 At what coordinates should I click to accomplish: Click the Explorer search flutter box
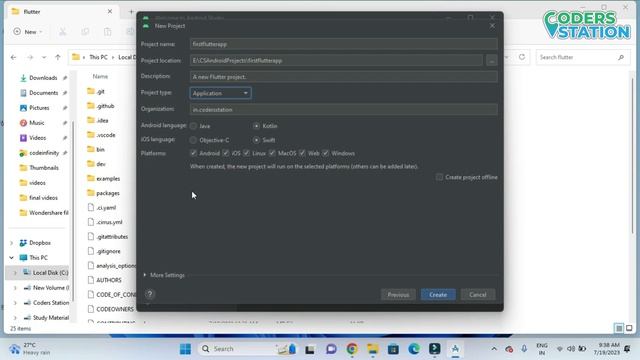click(582, 57)
